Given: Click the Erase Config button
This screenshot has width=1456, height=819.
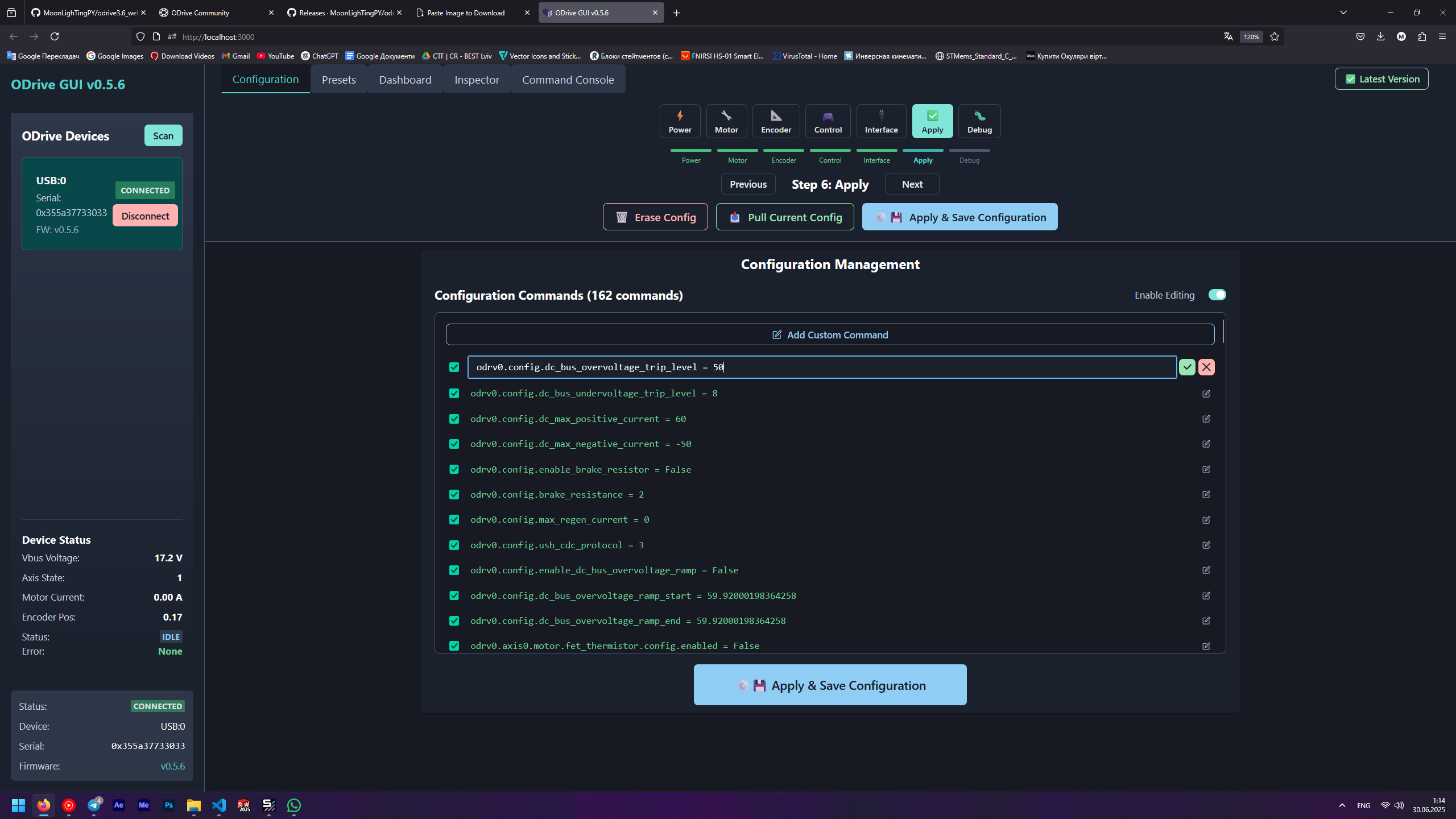Looking at the screenshot, I should click(x=655, y=217).
